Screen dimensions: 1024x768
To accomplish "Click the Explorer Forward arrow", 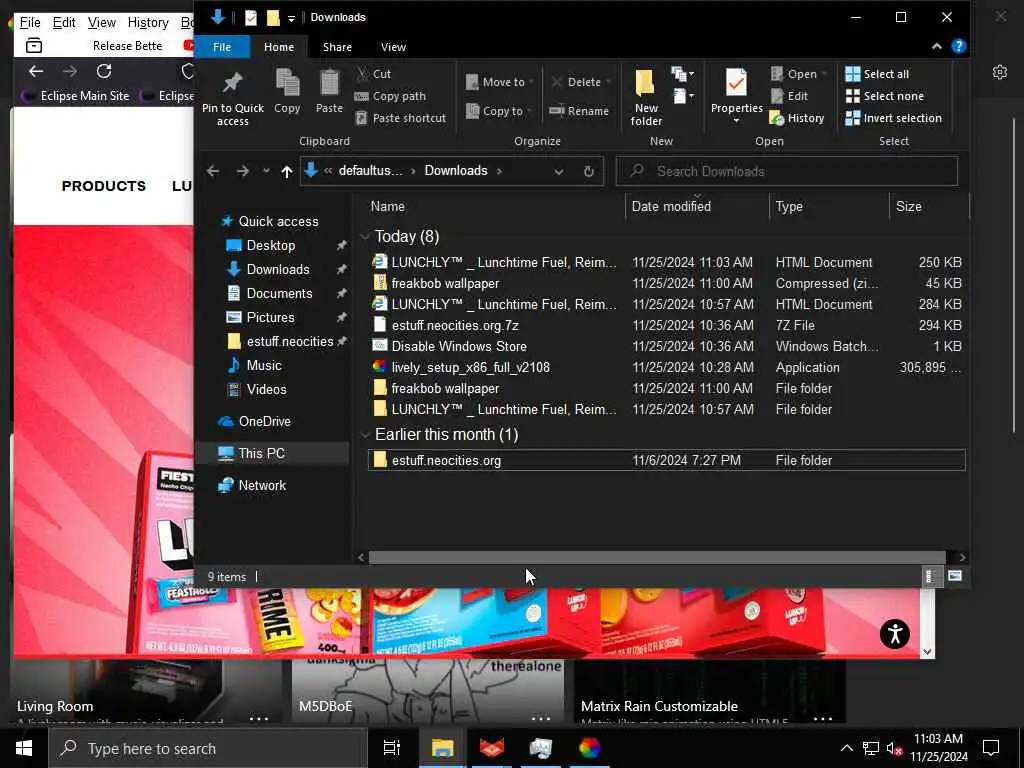I will pyautogui.click(x=242, y=171).
